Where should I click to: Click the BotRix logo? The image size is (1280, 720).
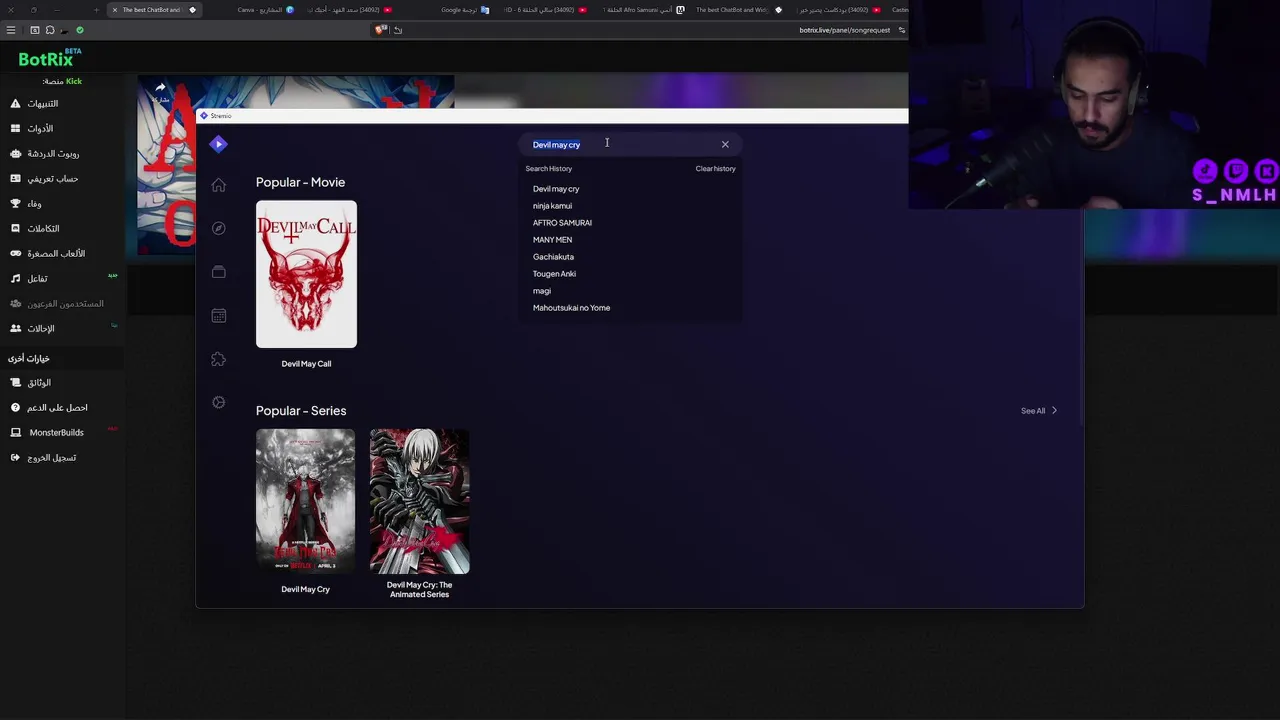point(49,58)
